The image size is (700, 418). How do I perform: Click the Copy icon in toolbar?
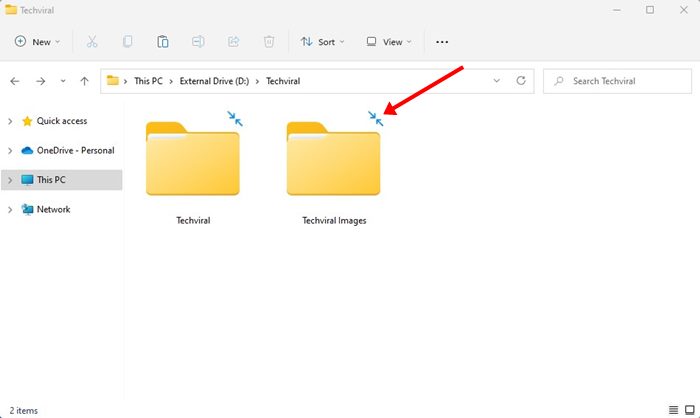click(127, 42)
